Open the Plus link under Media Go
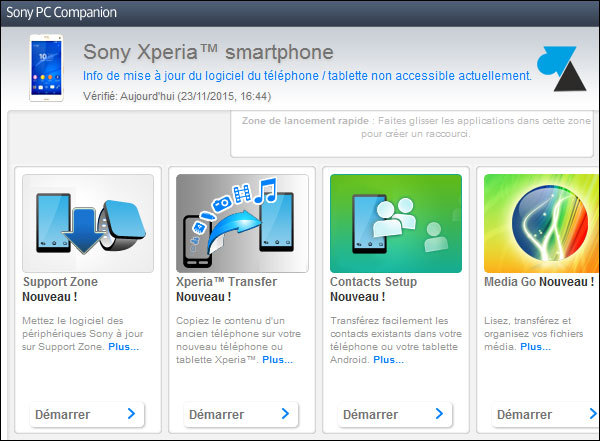 pos(535,347)
